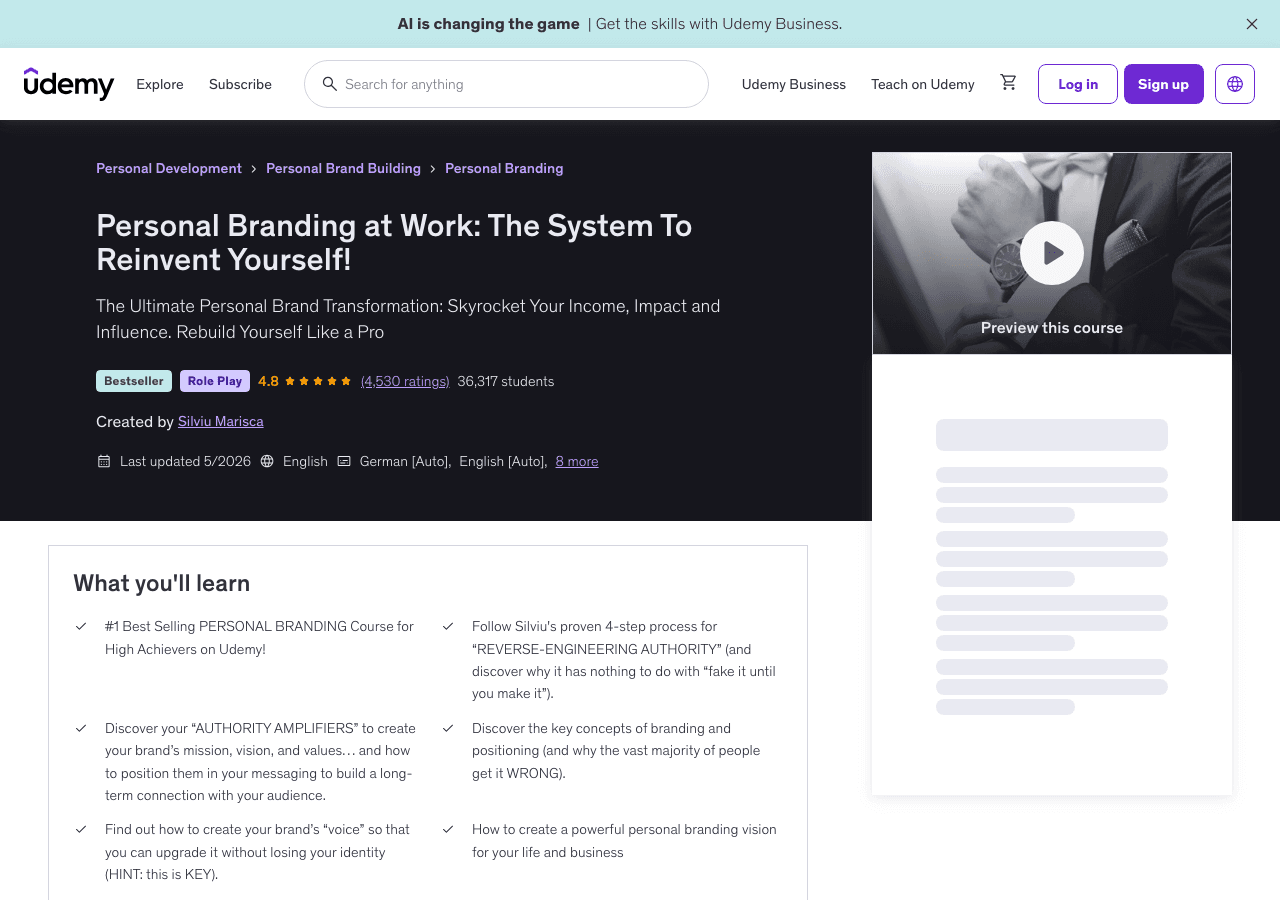
Task: Click the chevron after Personal Brand Building breadcrumb
Action: coord(433,169)
